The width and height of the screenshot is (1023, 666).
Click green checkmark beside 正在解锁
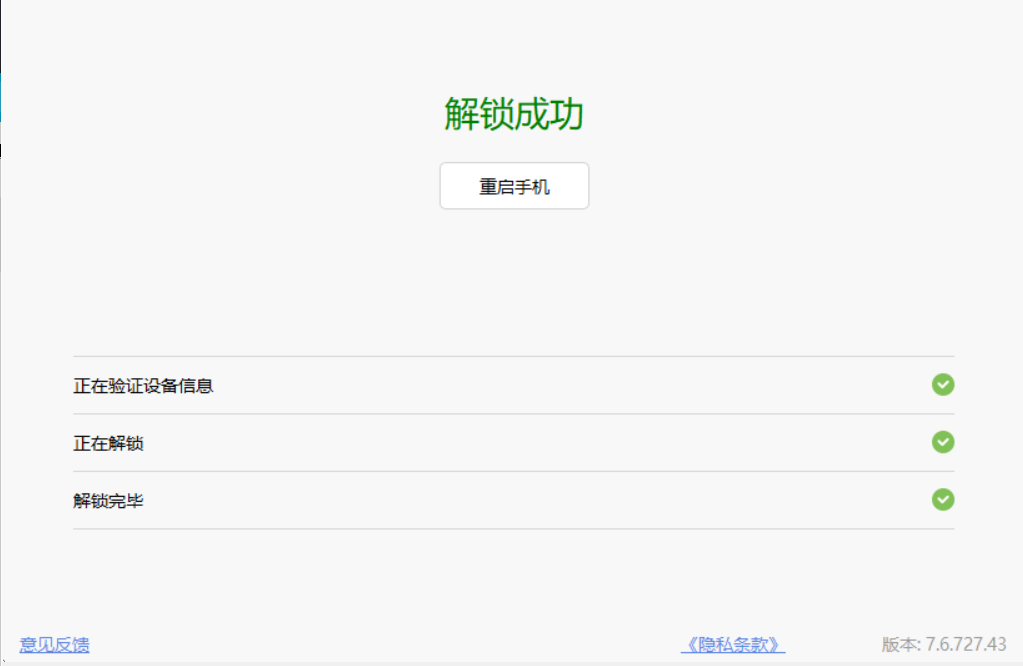pyautogui.click(x=943, y=442)
